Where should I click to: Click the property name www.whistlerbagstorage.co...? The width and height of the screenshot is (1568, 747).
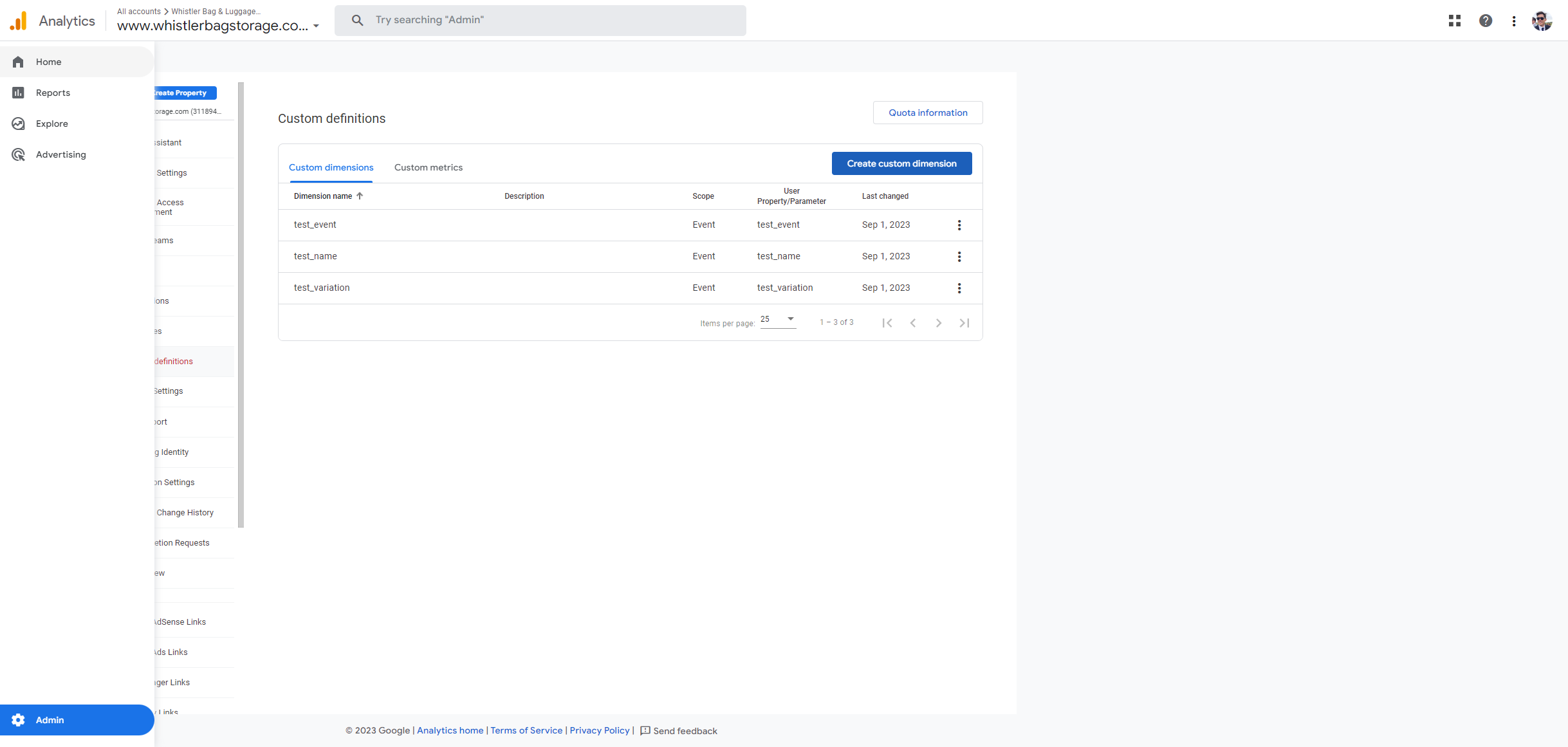[x=212, y=26]
